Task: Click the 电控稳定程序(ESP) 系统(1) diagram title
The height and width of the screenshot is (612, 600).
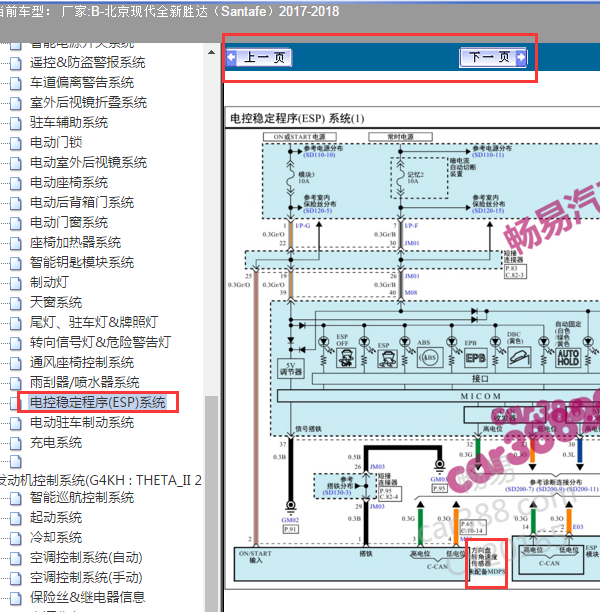Action: point(297,118)
